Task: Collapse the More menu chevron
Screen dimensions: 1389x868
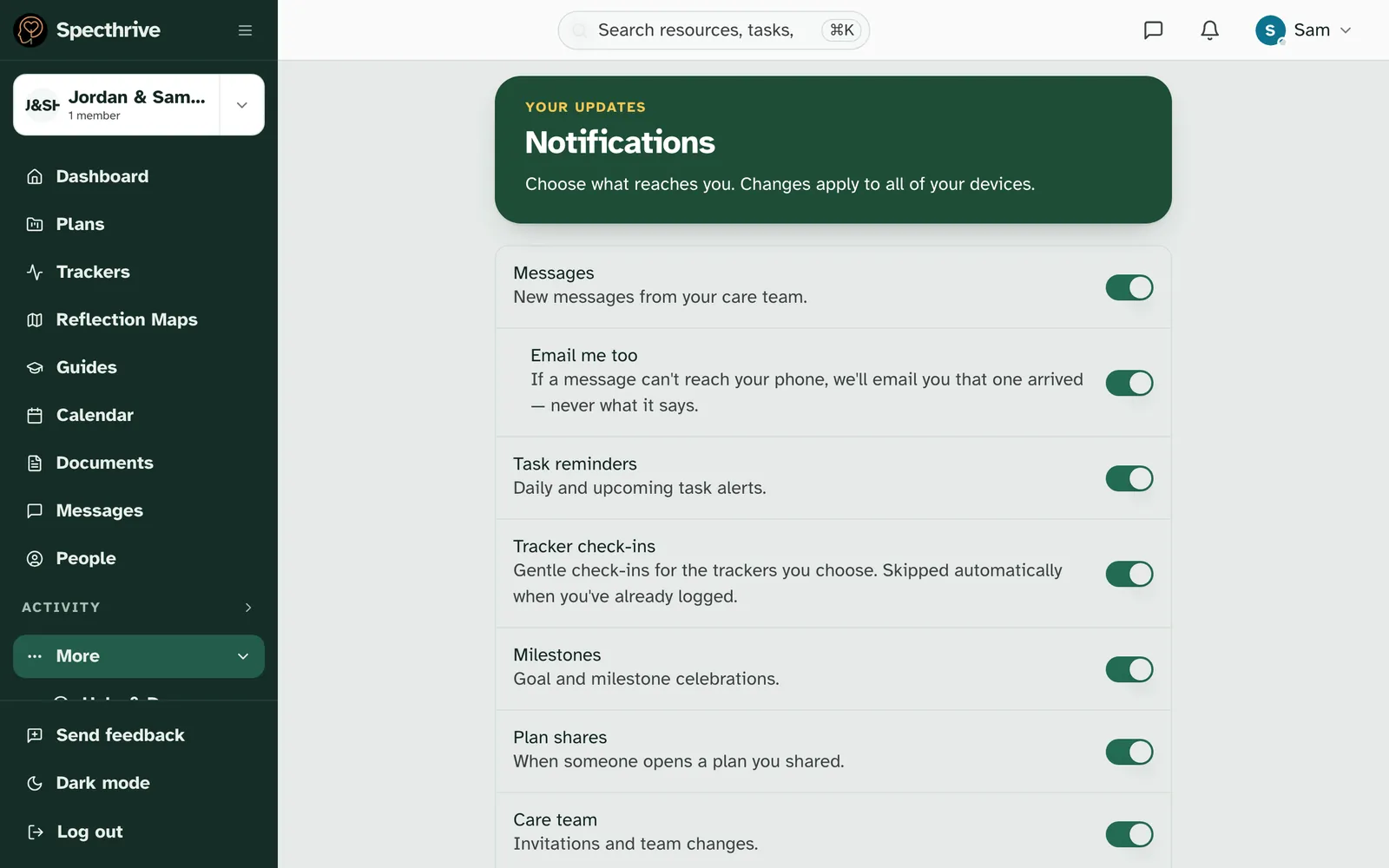Action: click(x=243, y=657)
